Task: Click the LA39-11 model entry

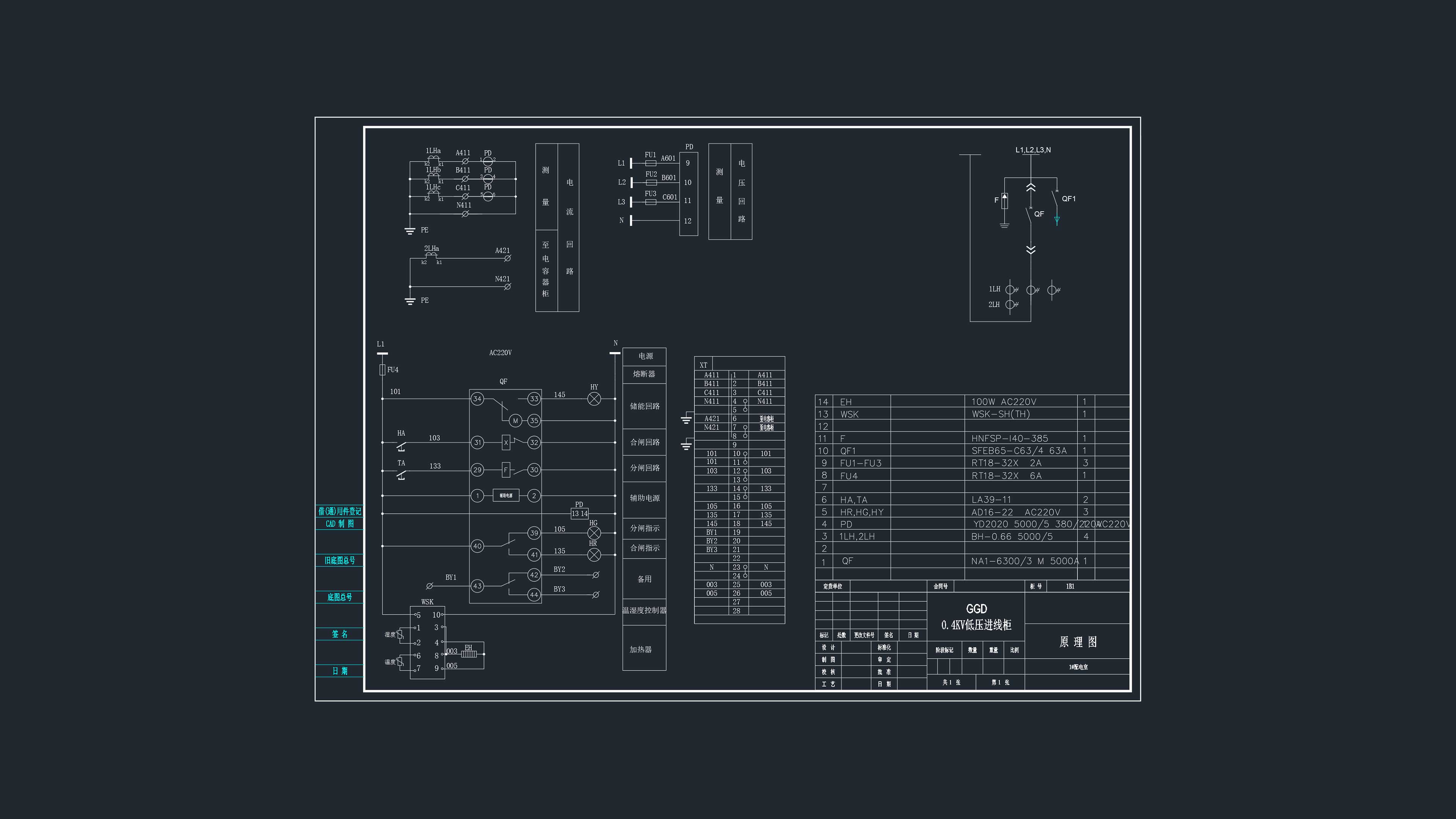Action: point(991,500)
